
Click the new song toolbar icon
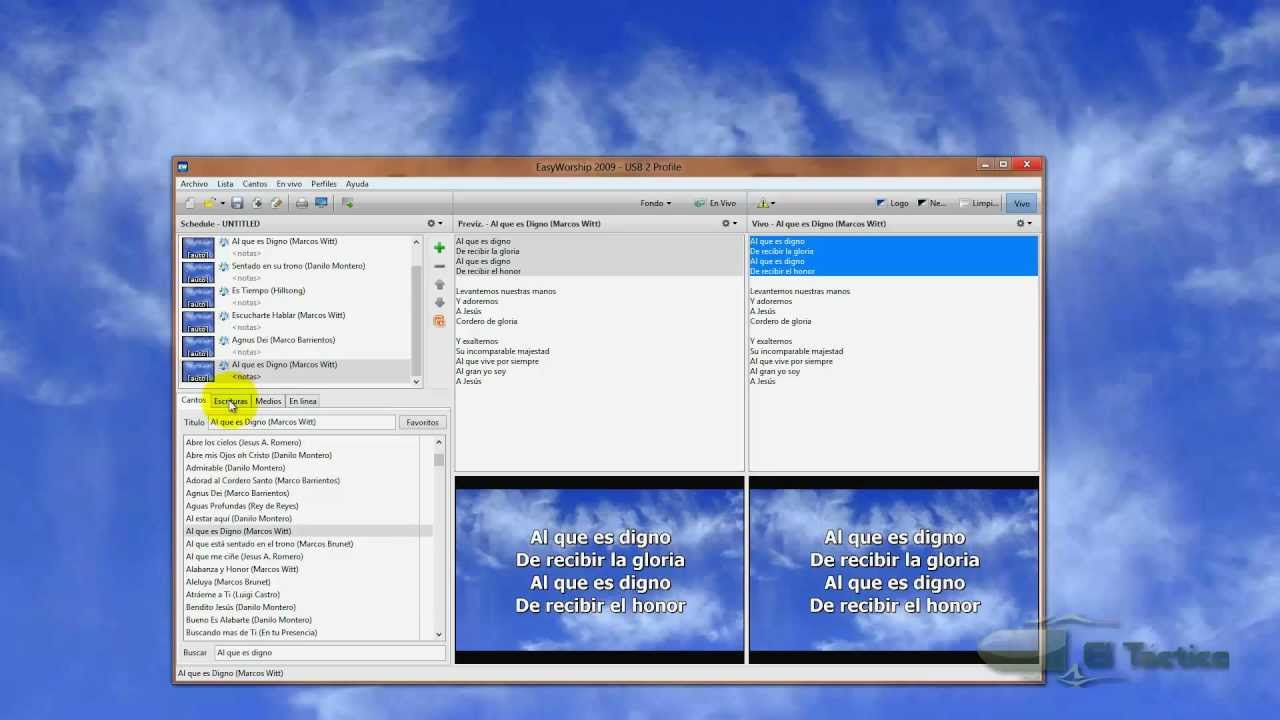pos(257,203)
